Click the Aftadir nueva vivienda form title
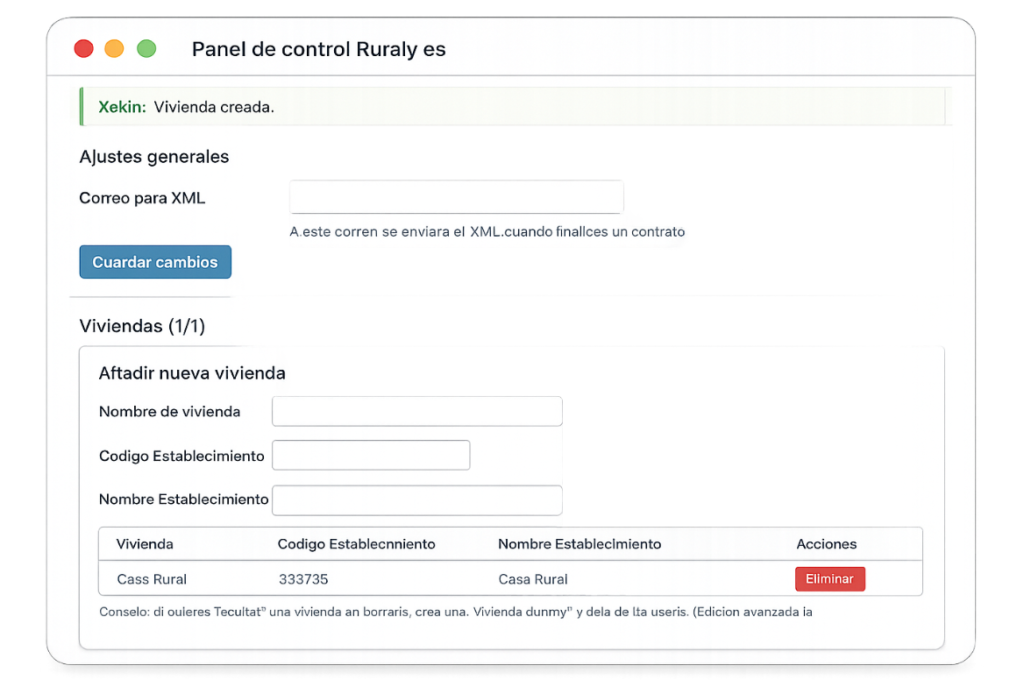Image resolution: width=1024 pixels, height=680 pixels. pos(192,373)
